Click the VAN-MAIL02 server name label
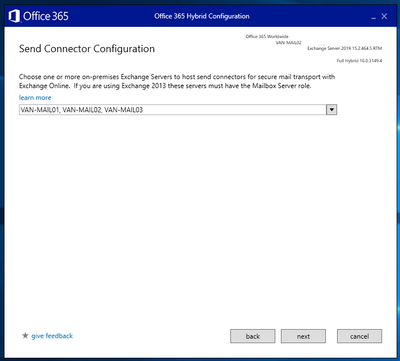The width and height of the screenshot is (400, 361). pyautogui.click(x=289, y=43)
